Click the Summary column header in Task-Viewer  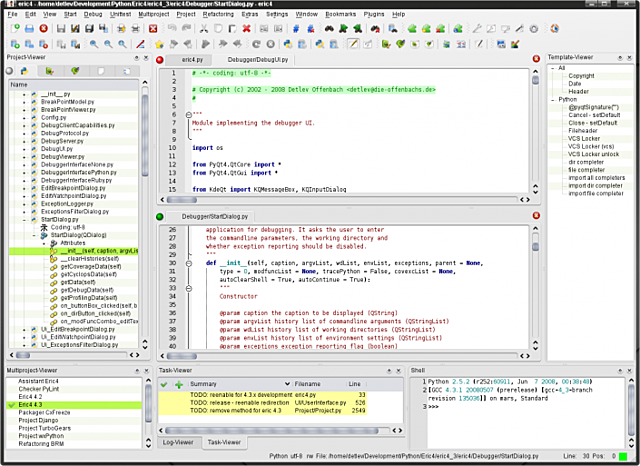click(x=204, y=384)
